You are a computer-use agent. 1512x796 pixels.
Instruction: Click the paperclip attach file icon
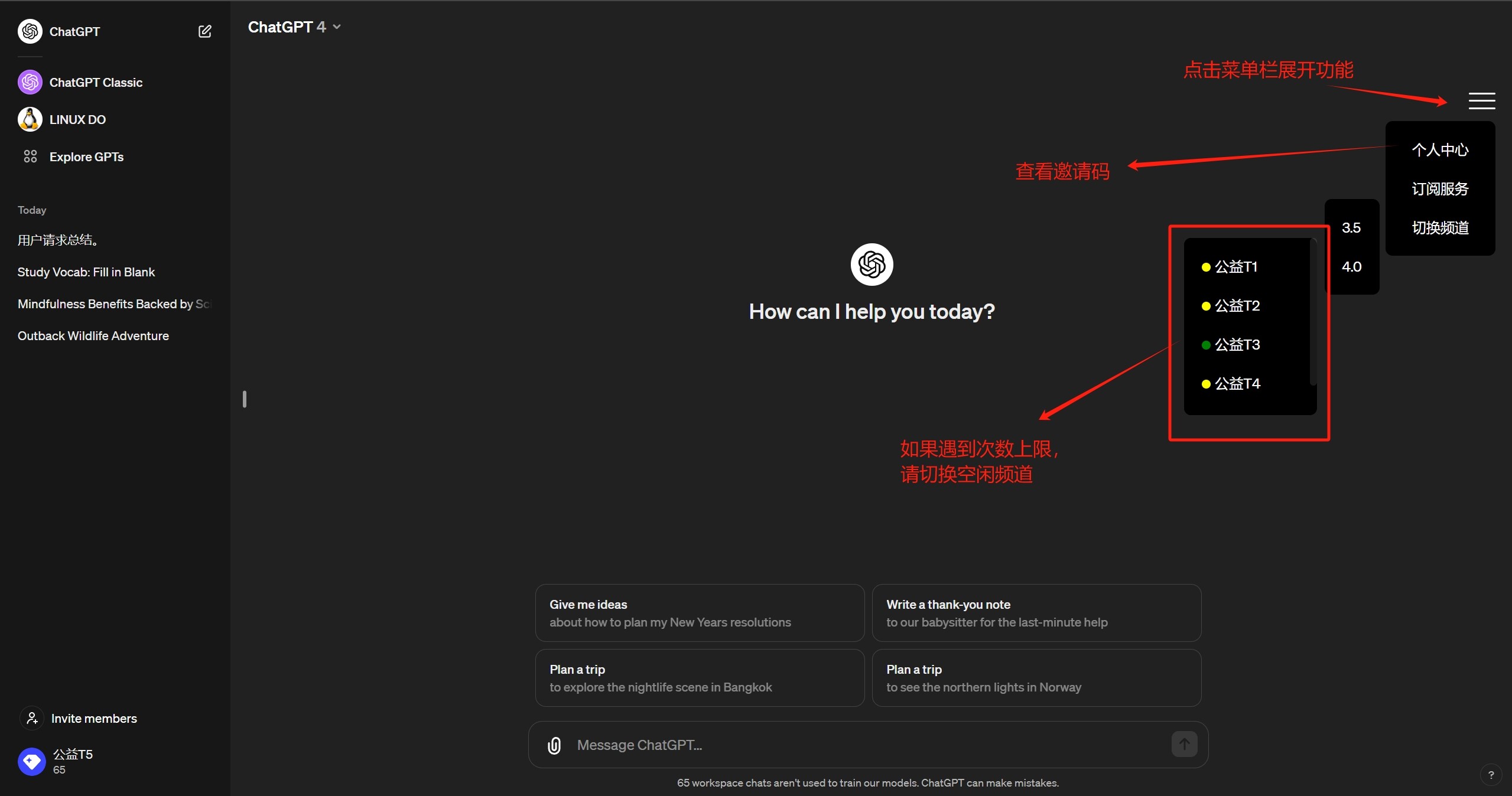coord(554,745)
